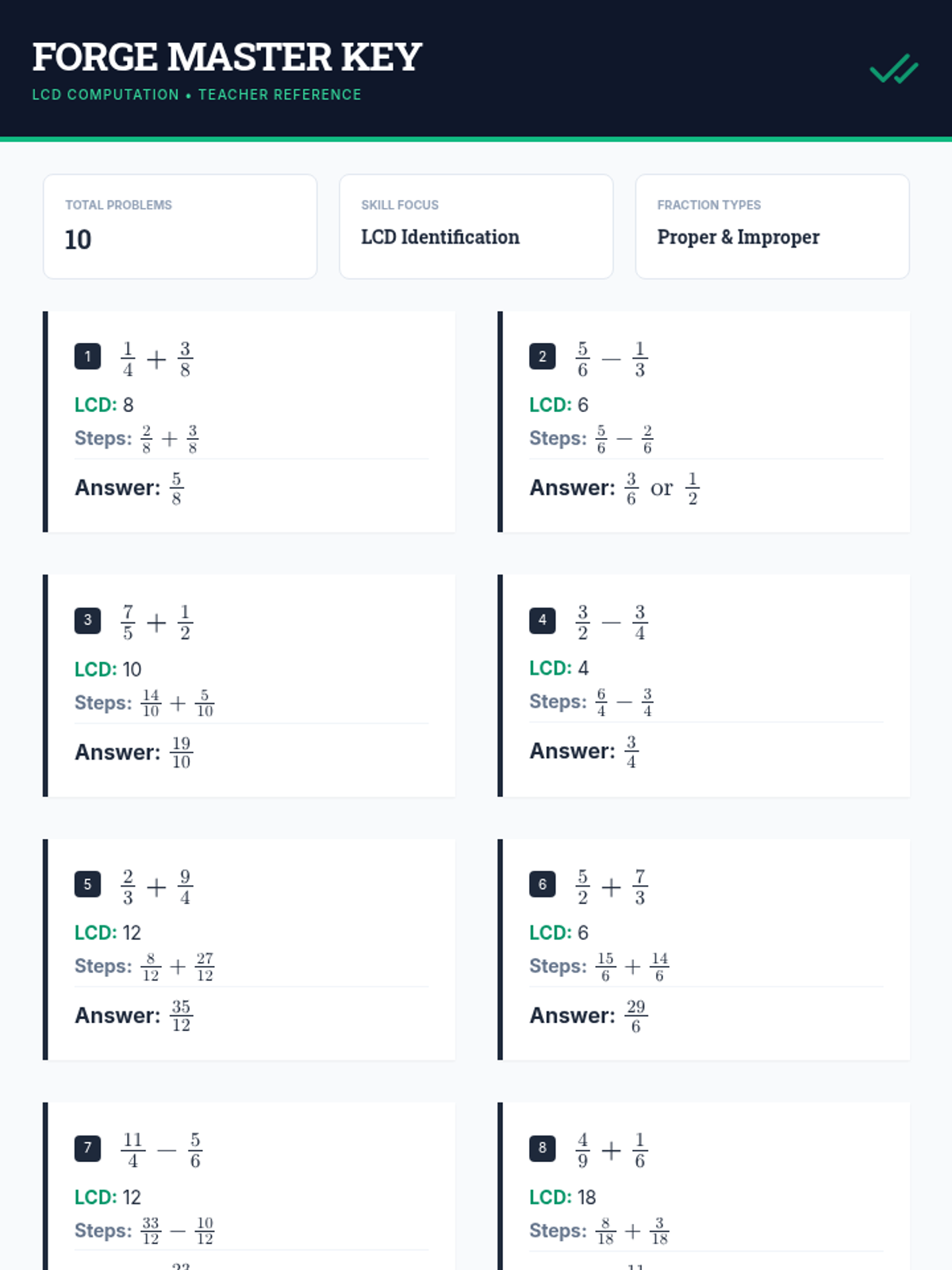Screen dimensions: 952x1270
Task: Click the Answer showing 3/6 or 1/2
Action: (x=614, y=488)
